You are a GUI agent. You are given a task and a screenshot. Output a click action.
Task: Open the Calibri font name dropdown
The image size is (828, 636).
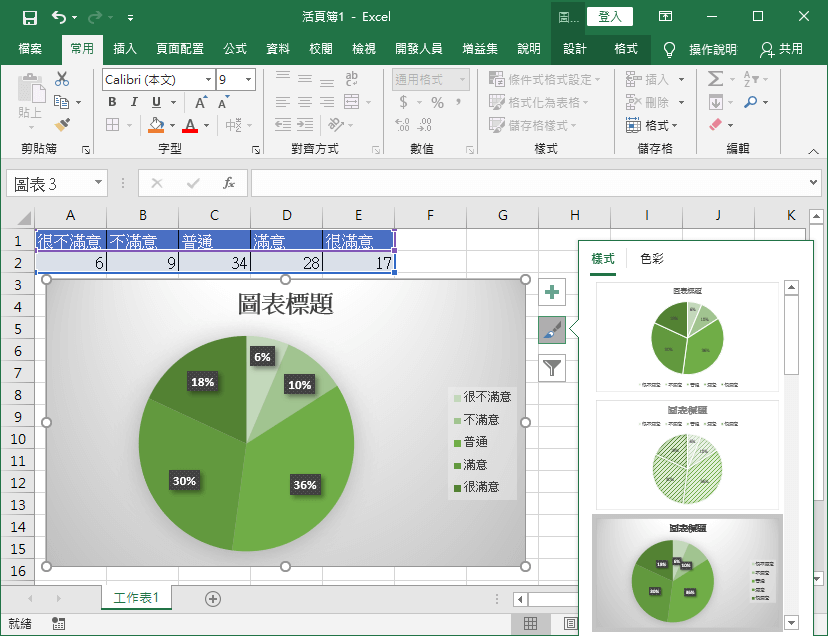coord(209,80)
